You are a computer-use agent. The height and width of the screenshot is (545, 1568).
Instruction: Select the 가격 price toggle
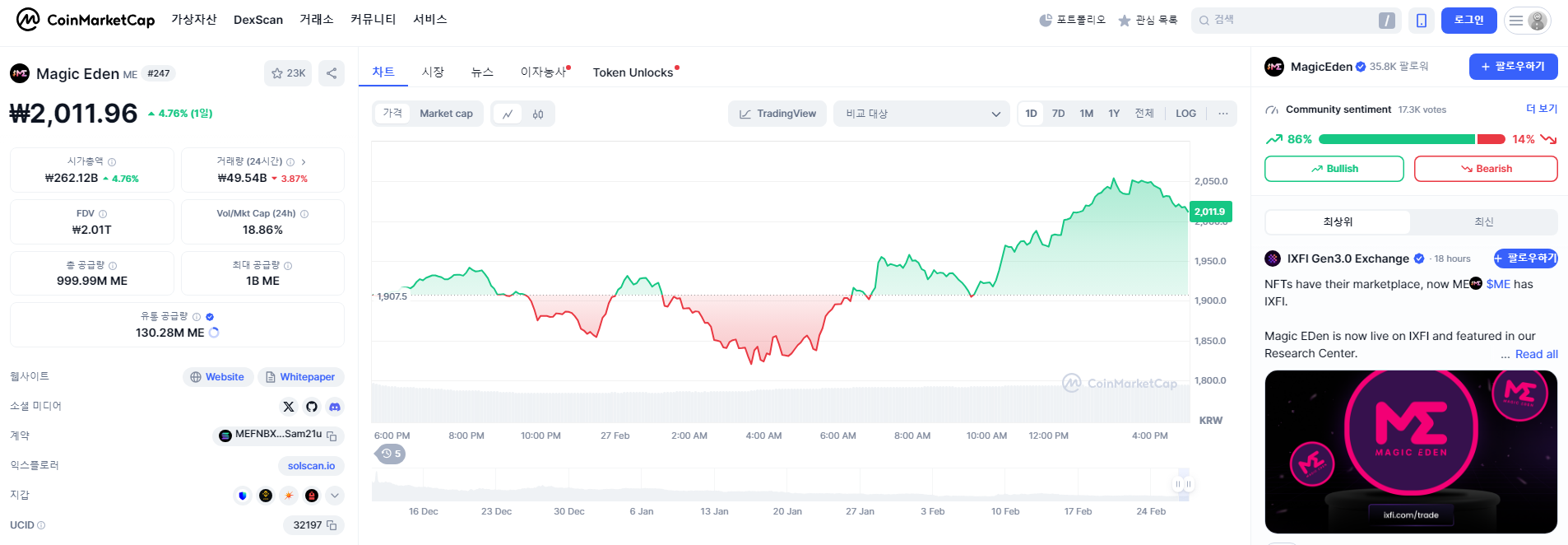(x=392, y=114)
